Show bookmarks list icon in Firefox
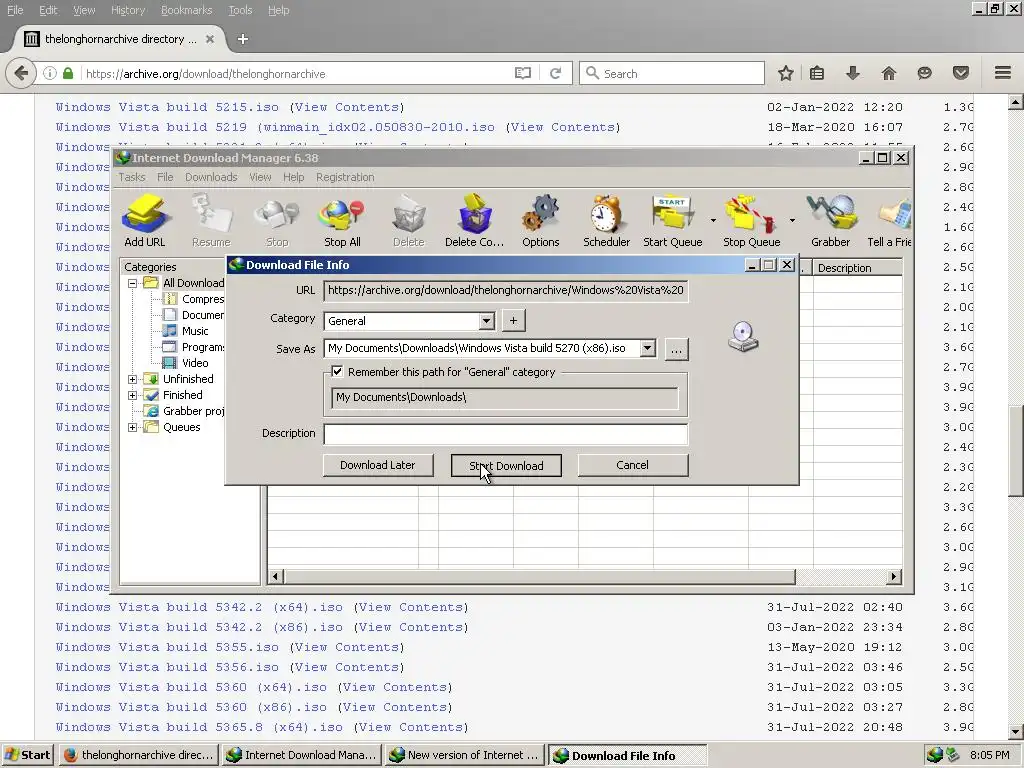 click(816, 73)
